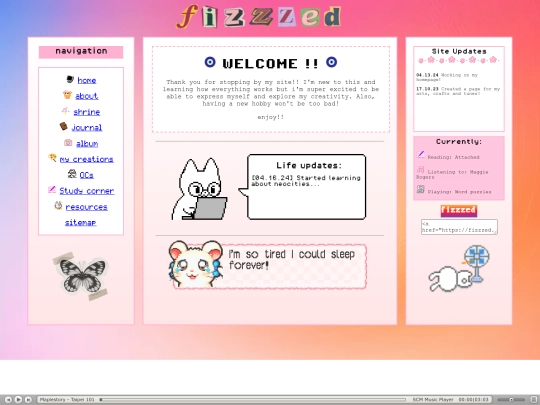Click the music player track progress bar

(253, 399)
